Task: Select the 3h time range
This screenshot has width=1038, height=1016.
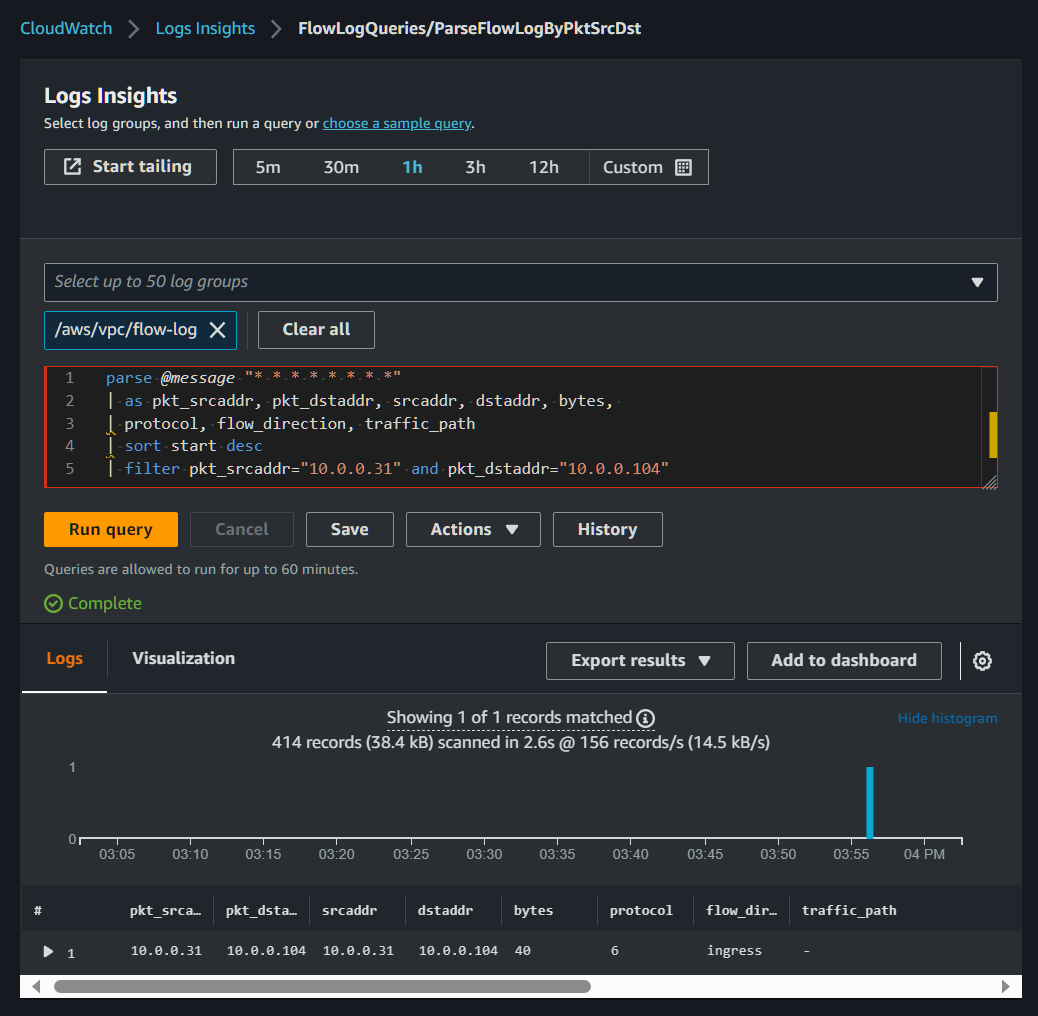Action: pos(475,167)
